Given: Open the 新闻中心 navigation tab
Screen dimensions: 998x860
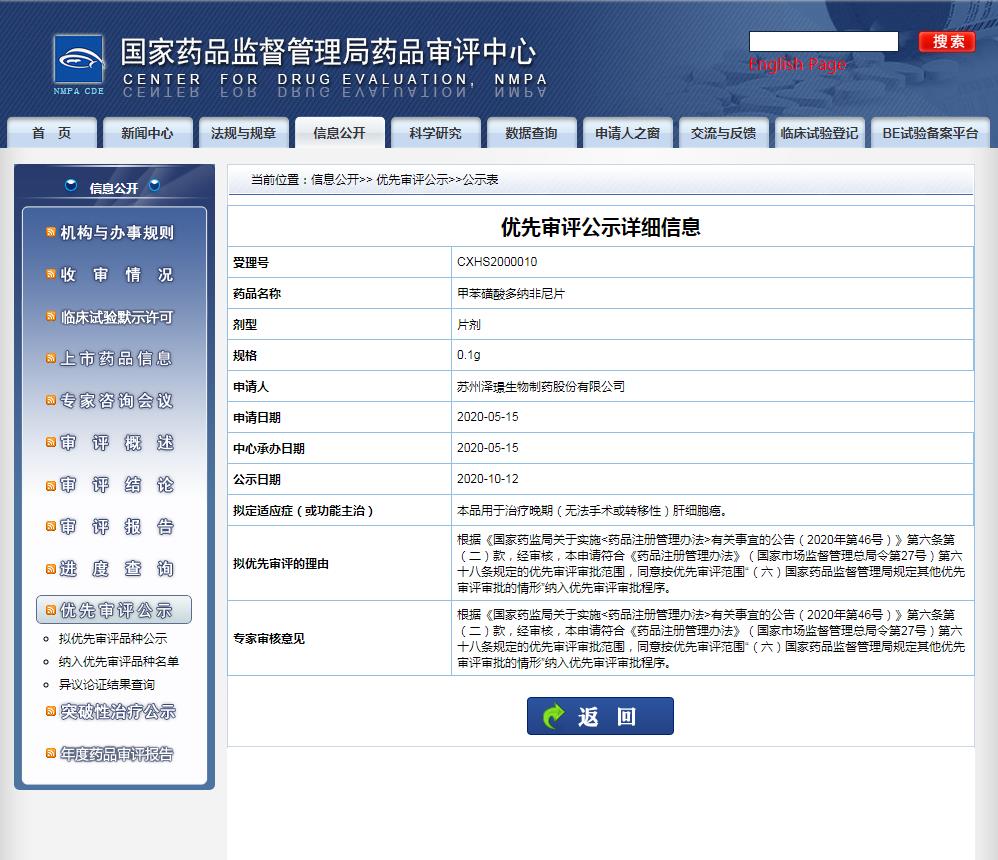Looking at the screenshot, I should coord(148,132).
